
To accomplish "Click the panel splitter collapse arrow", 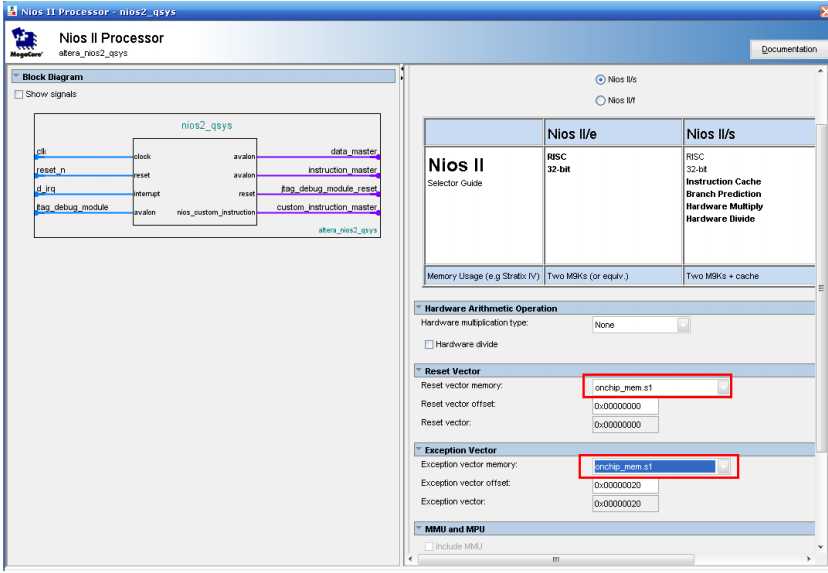I will [402, 70].
